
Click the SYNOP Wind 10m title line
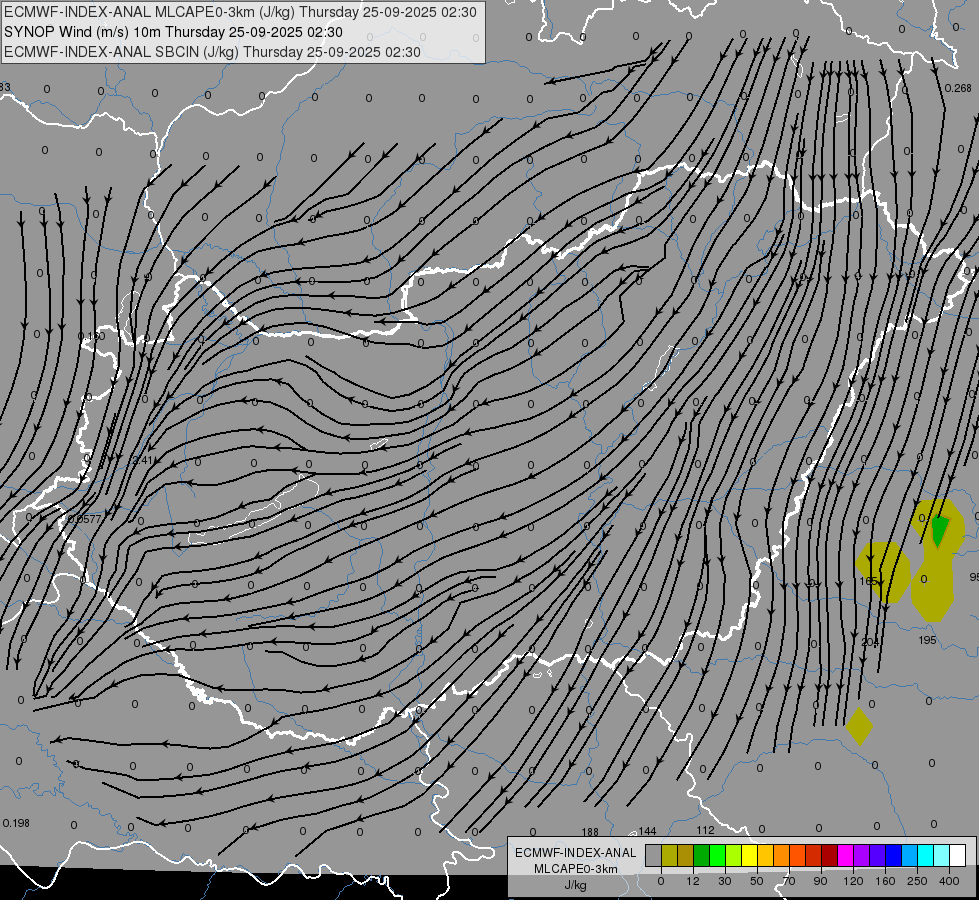coord(173,32)
